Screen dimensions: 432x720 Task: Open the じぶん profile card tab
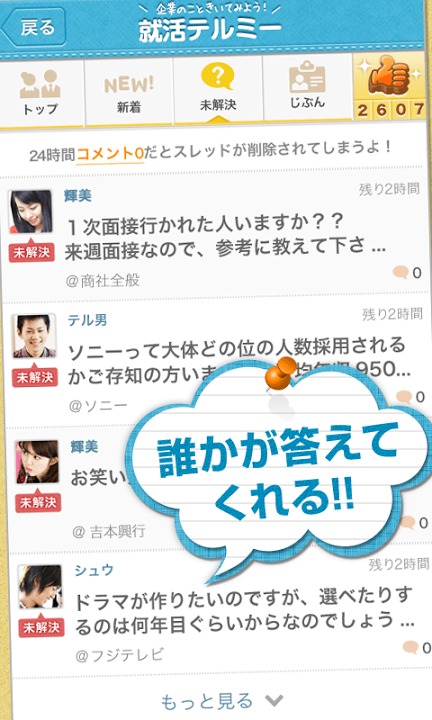(x=307, y=90)
